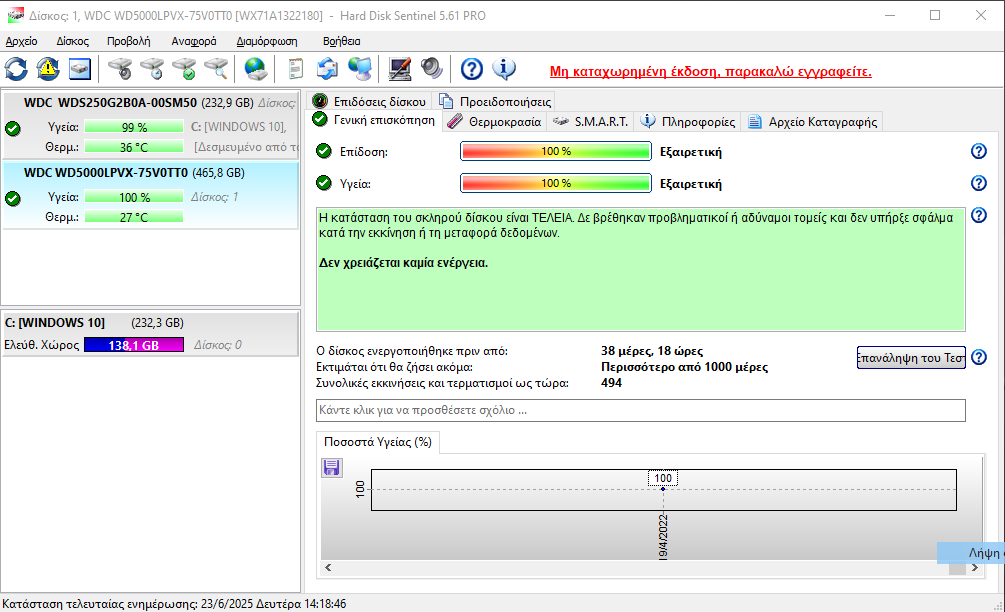The image size is (1005, 612).
Task: Click the "Περισσότερο από 1000 μέρες" lifetime value
Action: [x=685, y=367]
